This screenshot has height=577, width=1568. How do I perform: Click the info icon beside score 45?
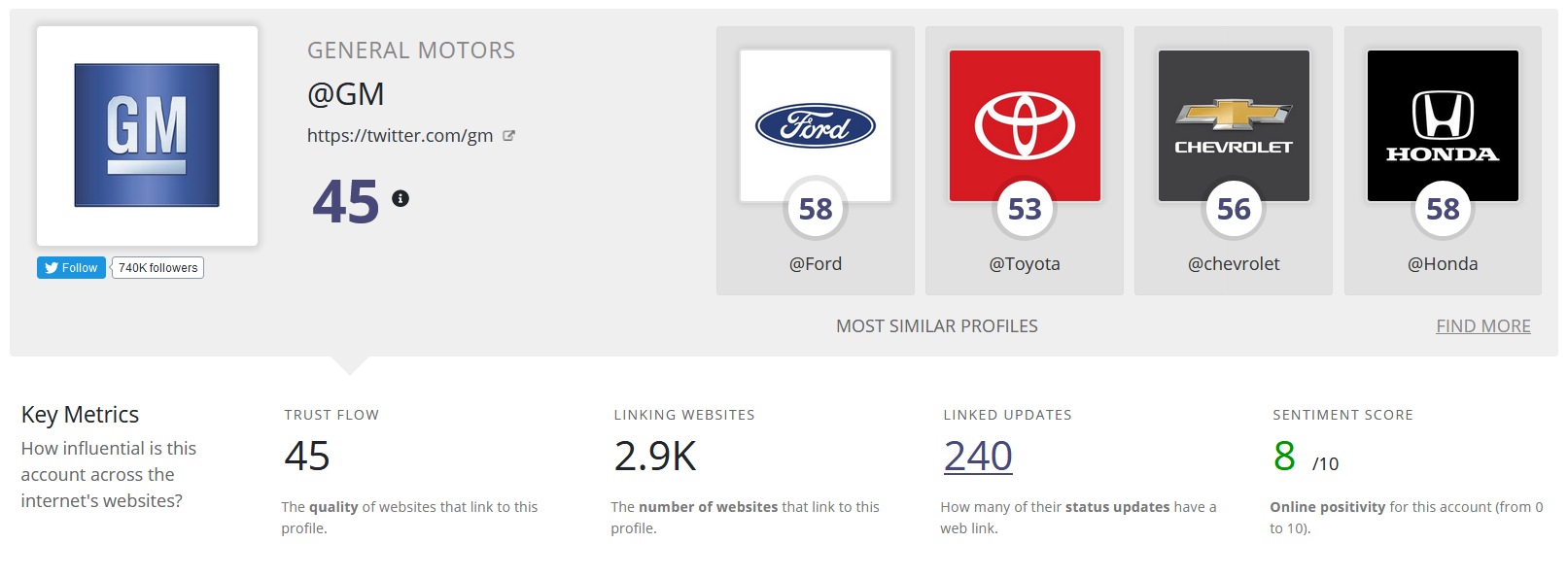click(x=401, y=198)
